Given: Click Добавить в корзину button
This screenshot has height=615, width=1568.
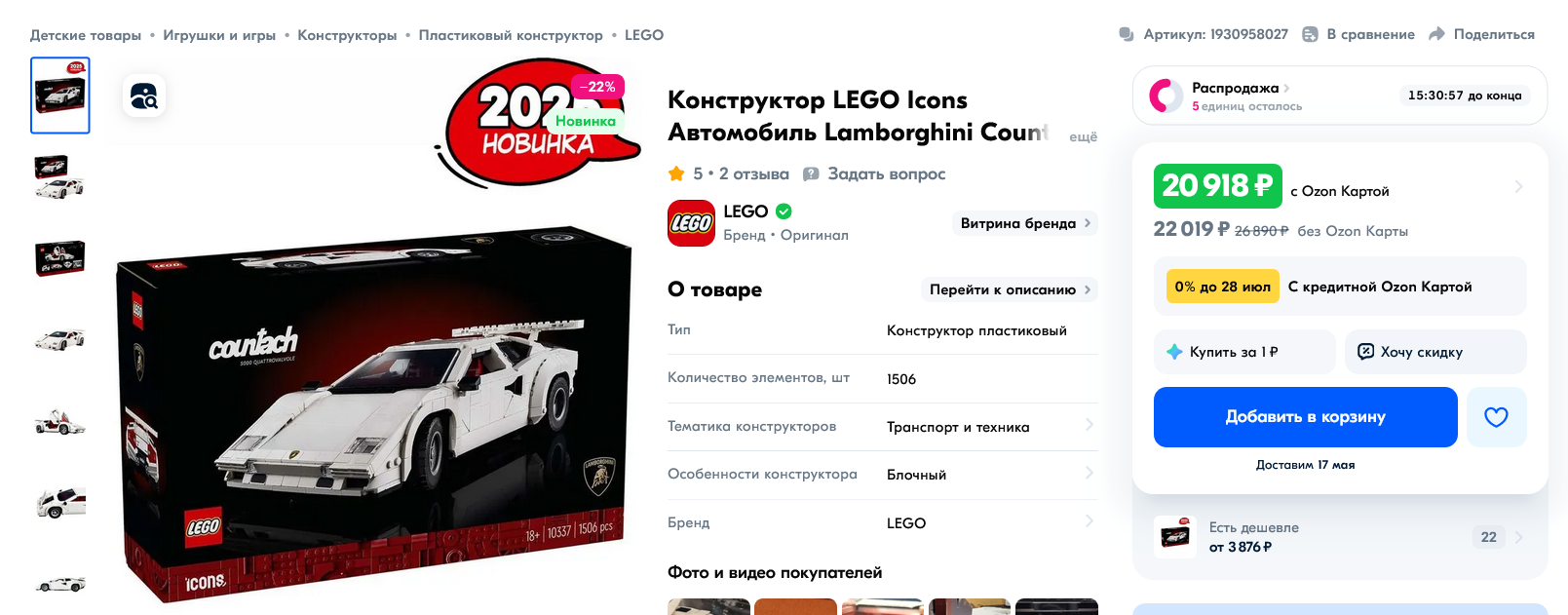Looking at the screenshot, I should [x=1306, y=417].
